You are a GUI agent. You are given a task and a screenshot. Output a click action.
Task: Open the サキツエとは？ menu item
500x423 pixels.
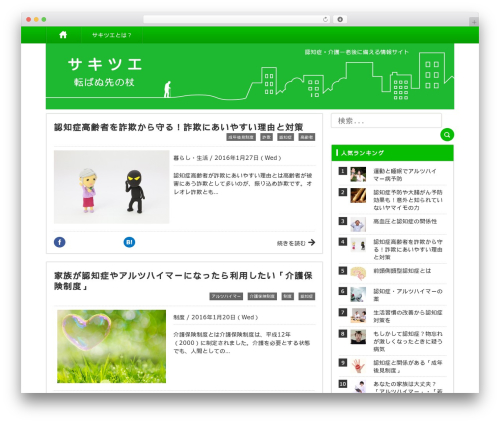pos(112,35)
